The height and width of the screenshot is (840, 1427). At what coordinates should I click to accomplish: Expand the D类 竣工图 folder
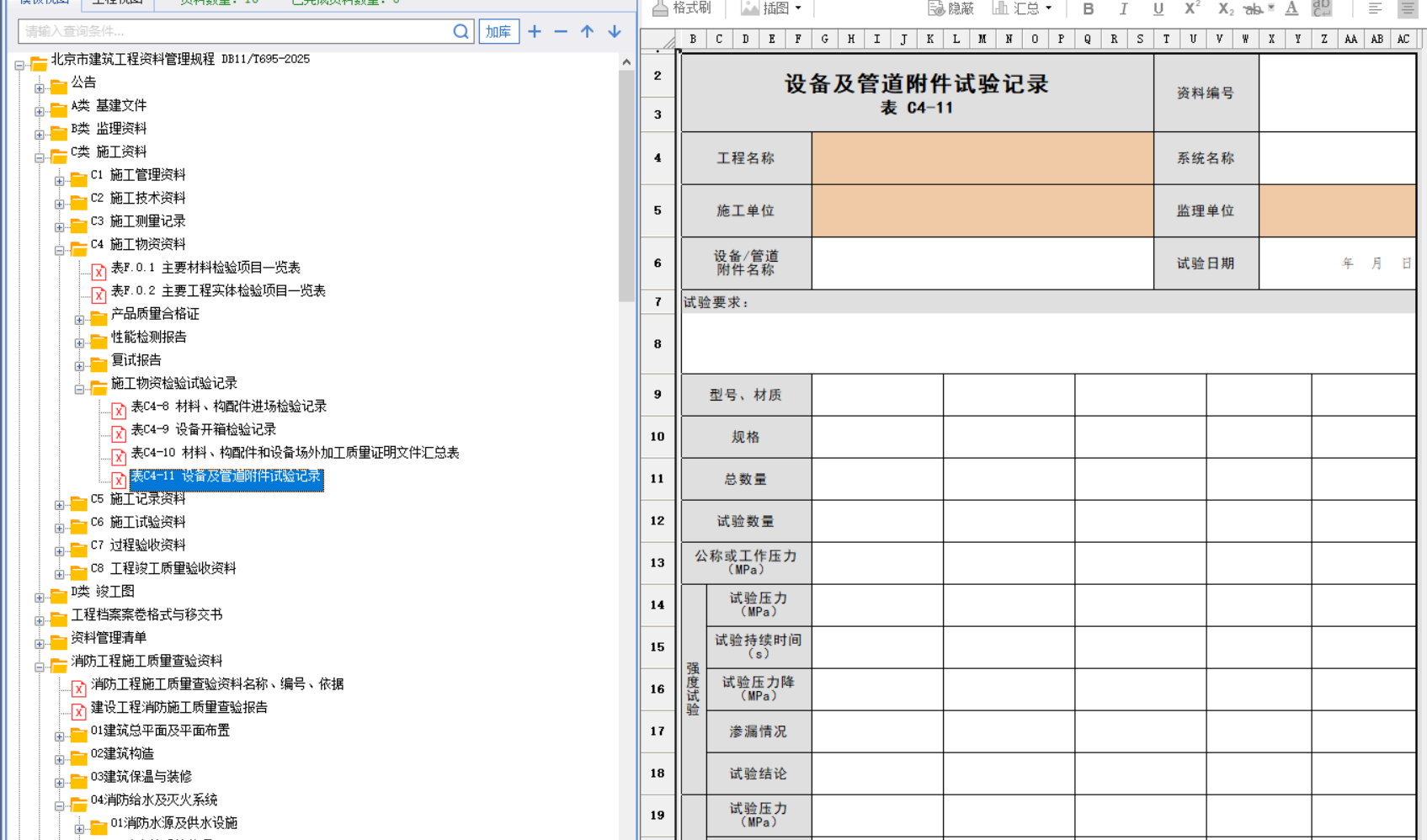(40, 598)
